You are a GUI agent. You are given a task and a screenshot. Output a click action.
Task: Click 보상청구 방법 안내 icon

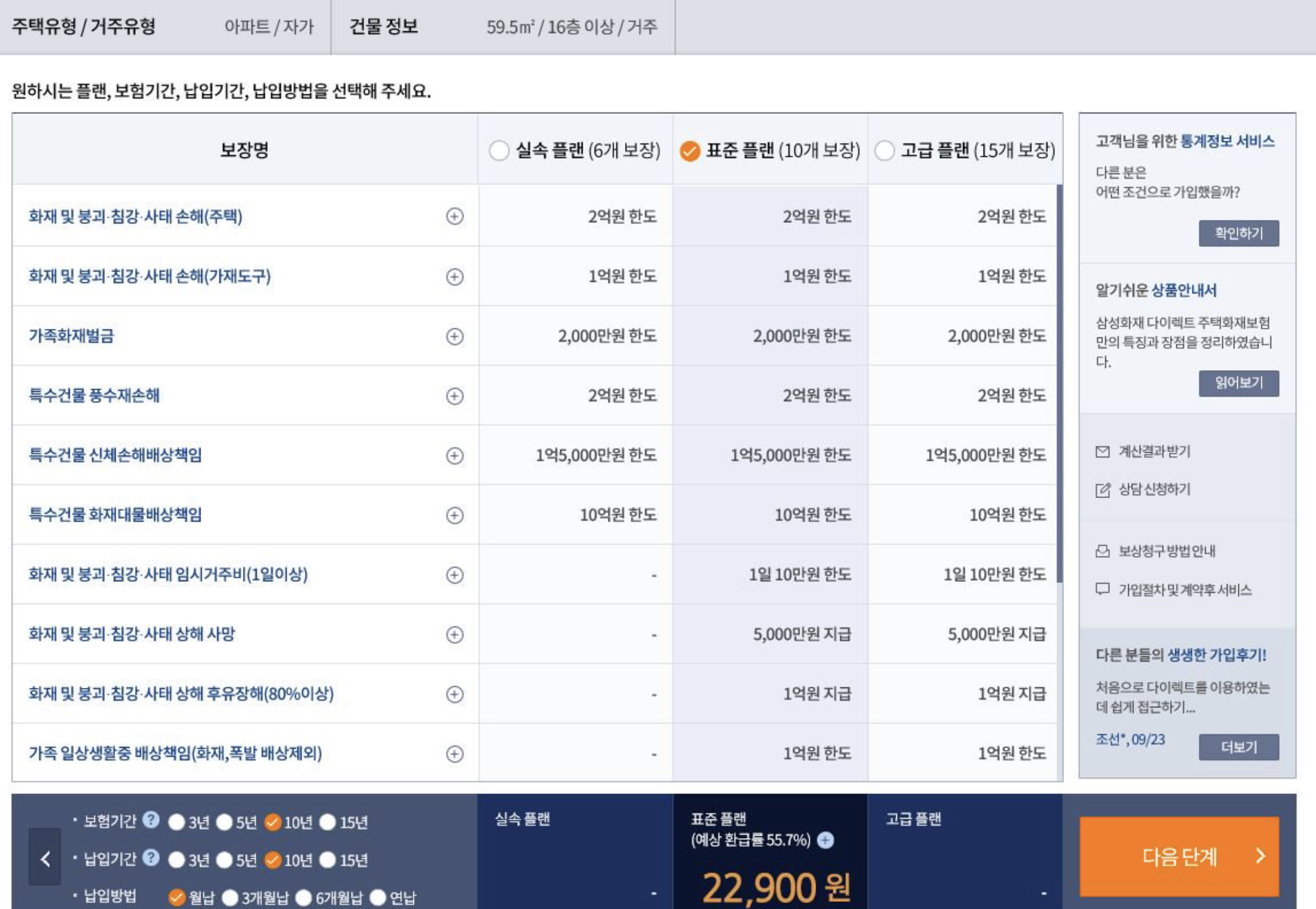tap(1103, 551)
